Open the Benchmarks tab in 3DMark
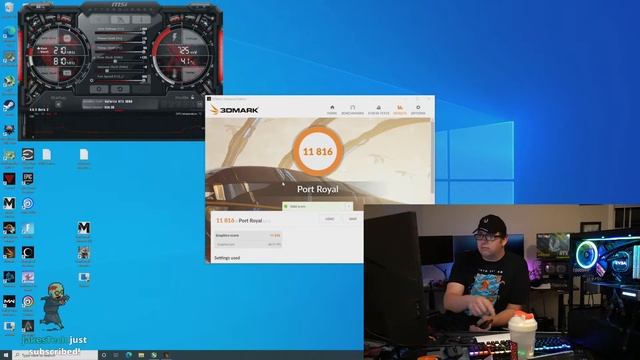The height and width of the screenshot is (360, 640). [352, 109]
